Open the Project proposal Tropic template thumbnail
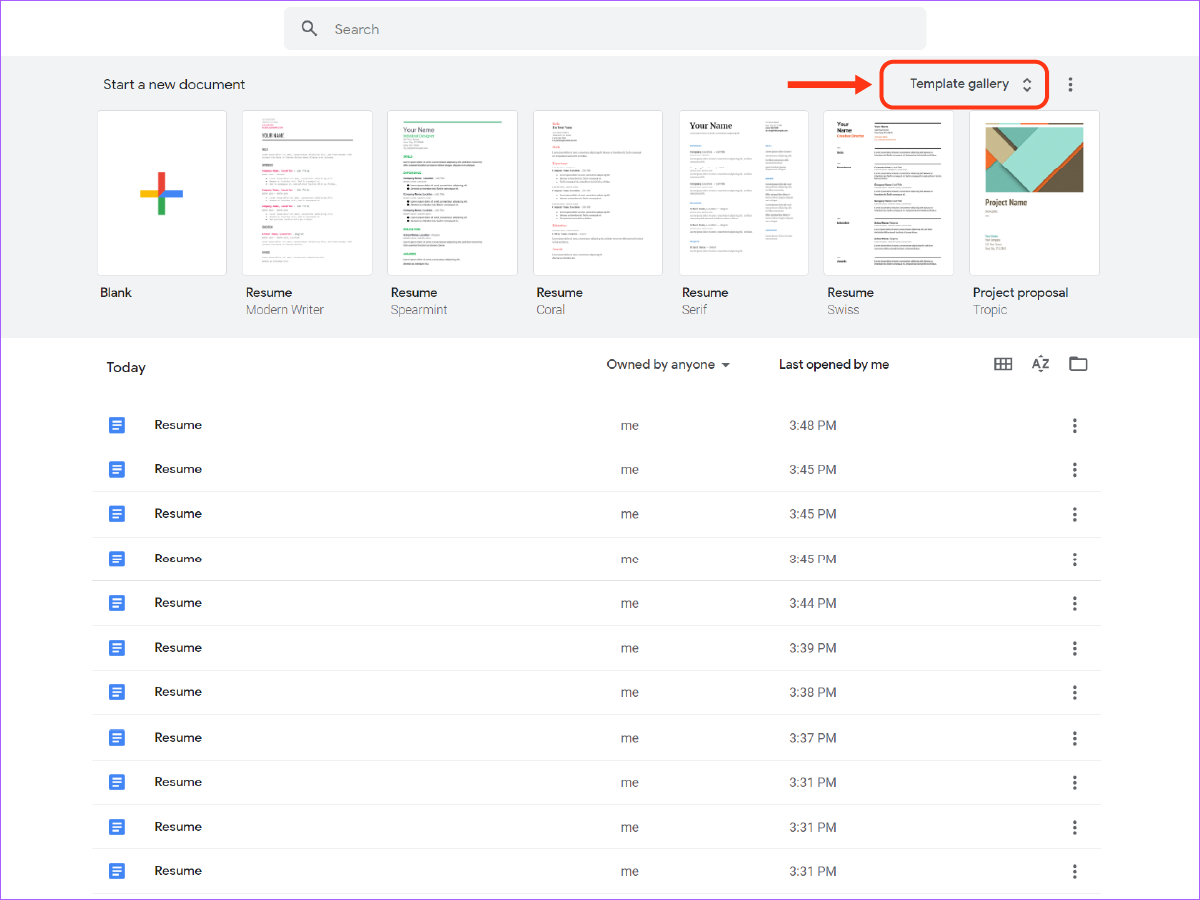Viewport: 1200px width, 900px height. (1034, 193)
